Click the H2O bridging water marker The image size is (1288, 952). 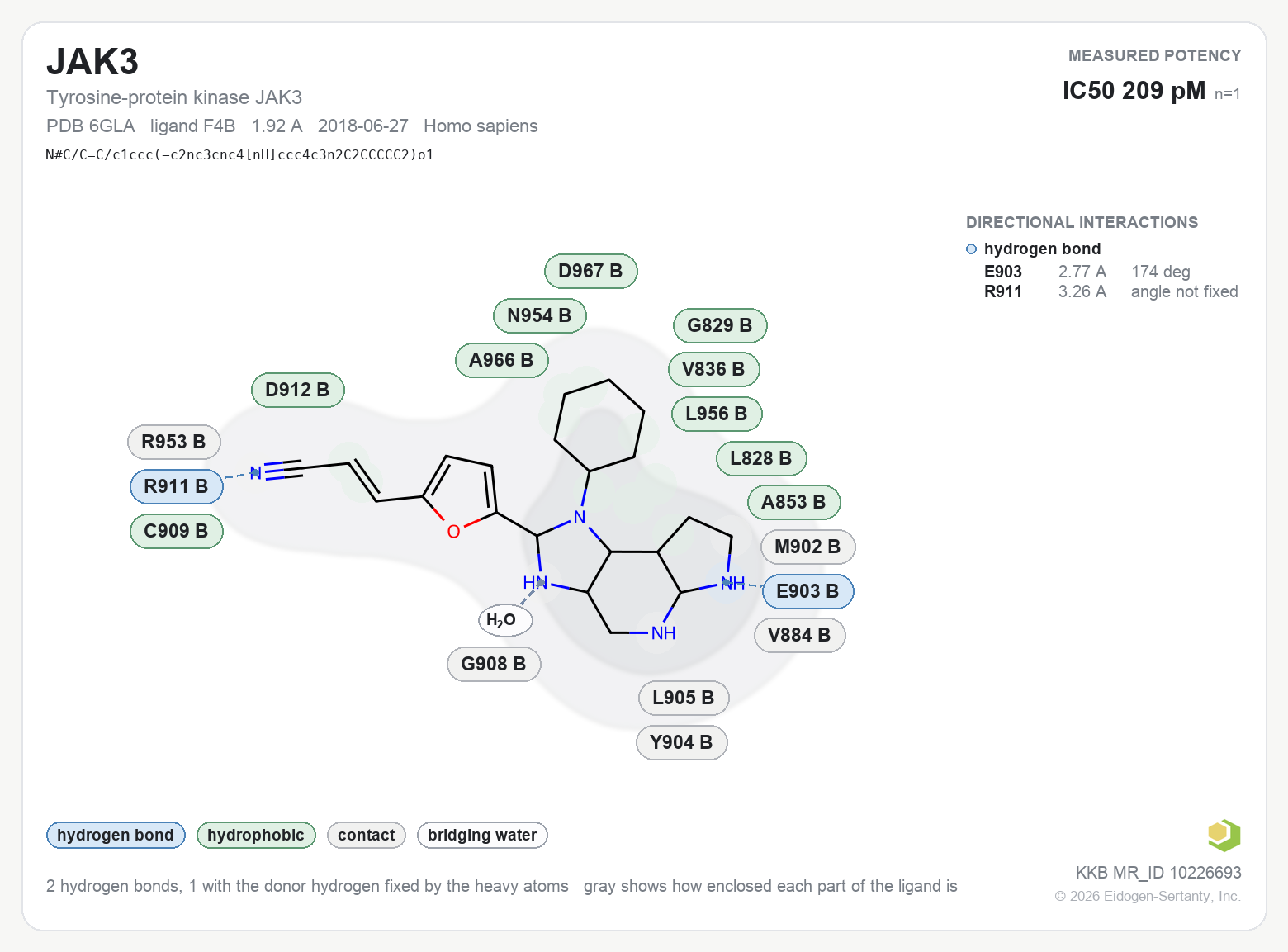click(505, 620)
